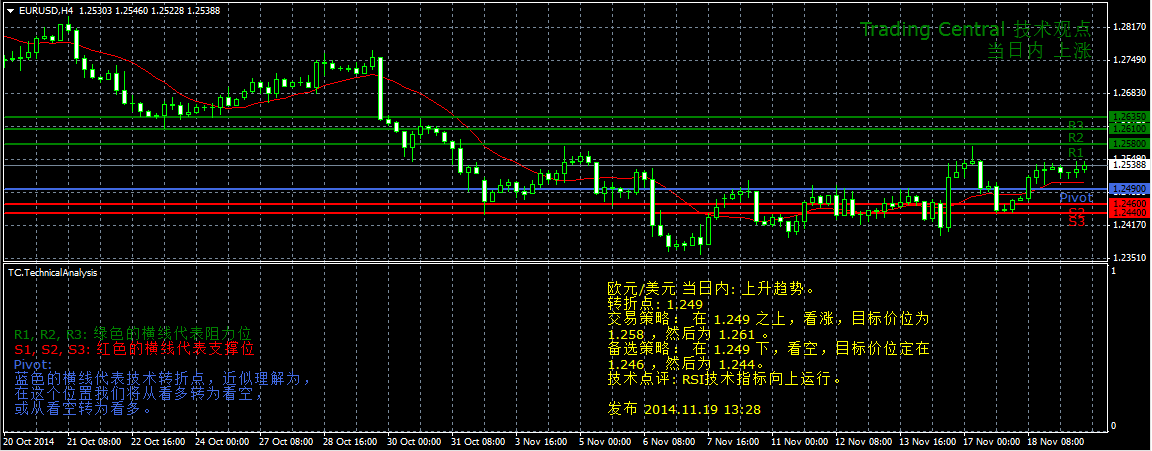Click the 欧元/美元 当日内:上升趋势 text

tap(710, 287)
